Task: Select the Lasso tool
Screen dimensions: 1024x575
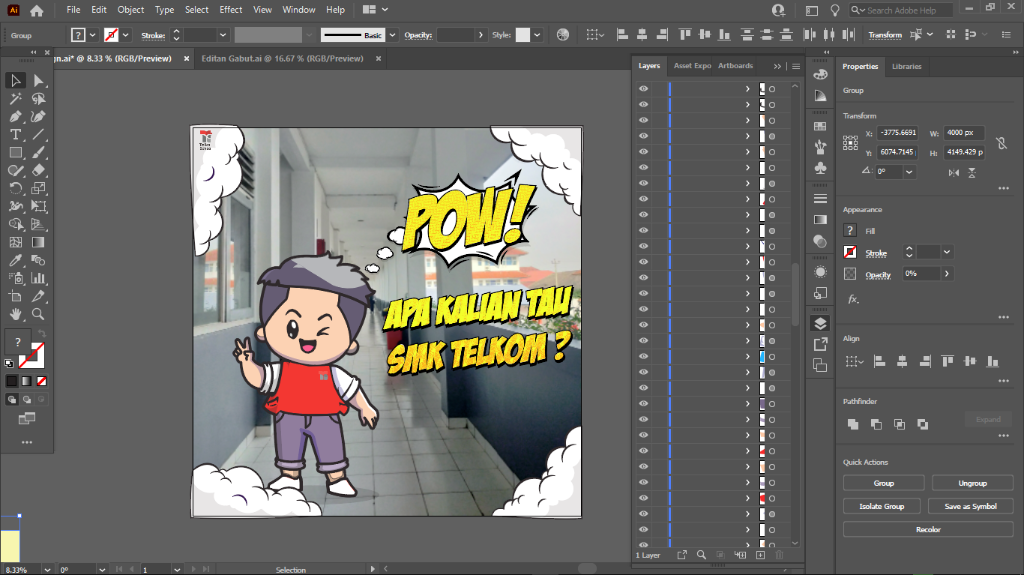Action: 38,99
